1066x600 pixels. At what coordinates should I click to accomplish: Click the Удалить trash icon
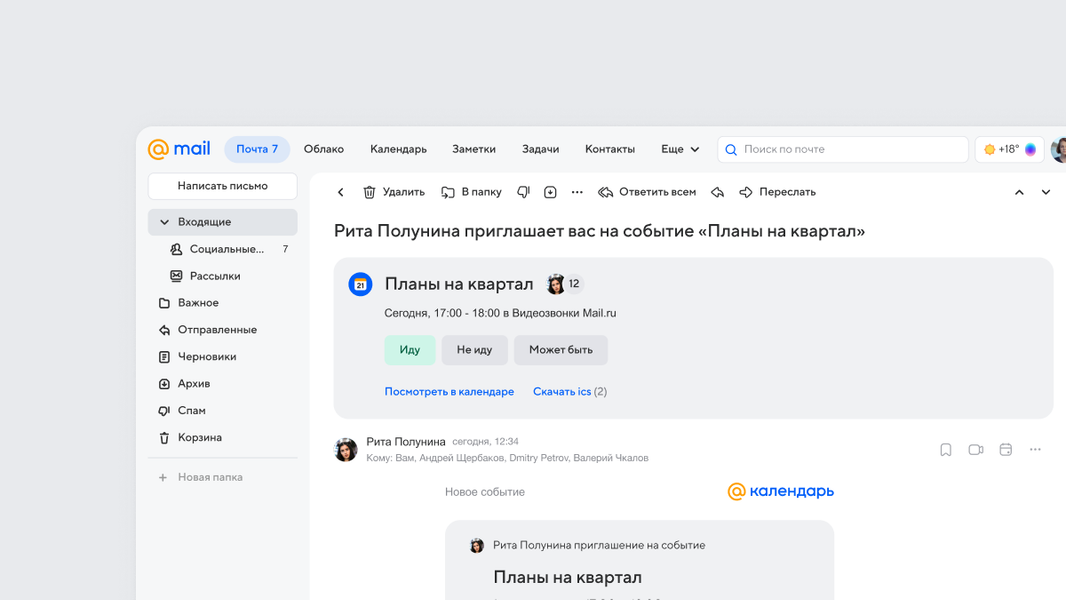point(369,192)
